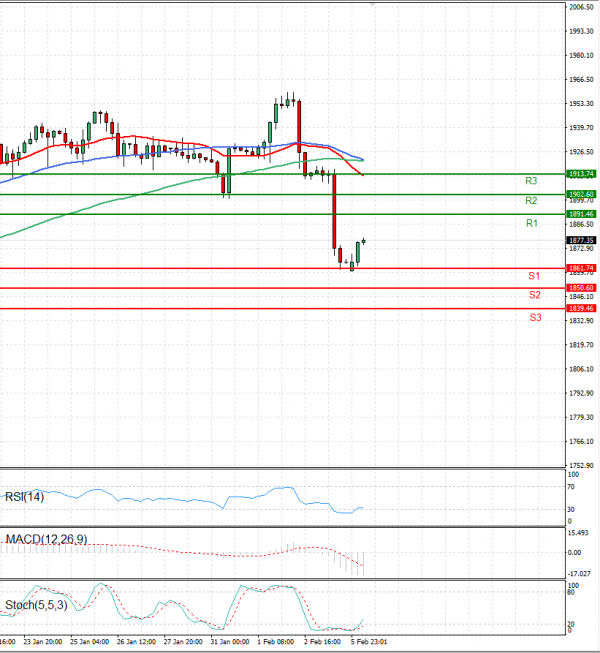Select the 1861.74 red price tag
The height and width of the screenshot is (653, 600).
[581, 268]
